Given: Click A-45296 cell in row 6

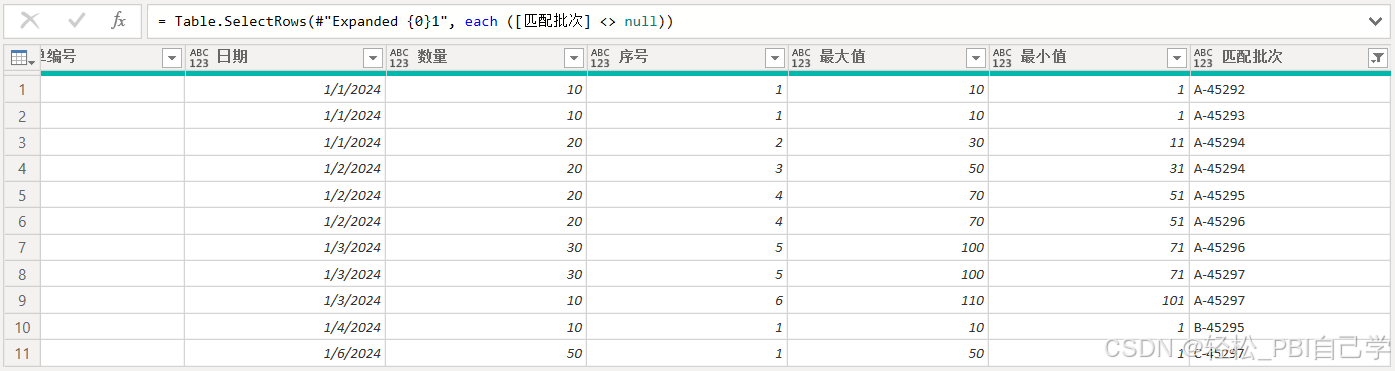Looking at the screenshot, I should coord(1290,221).
